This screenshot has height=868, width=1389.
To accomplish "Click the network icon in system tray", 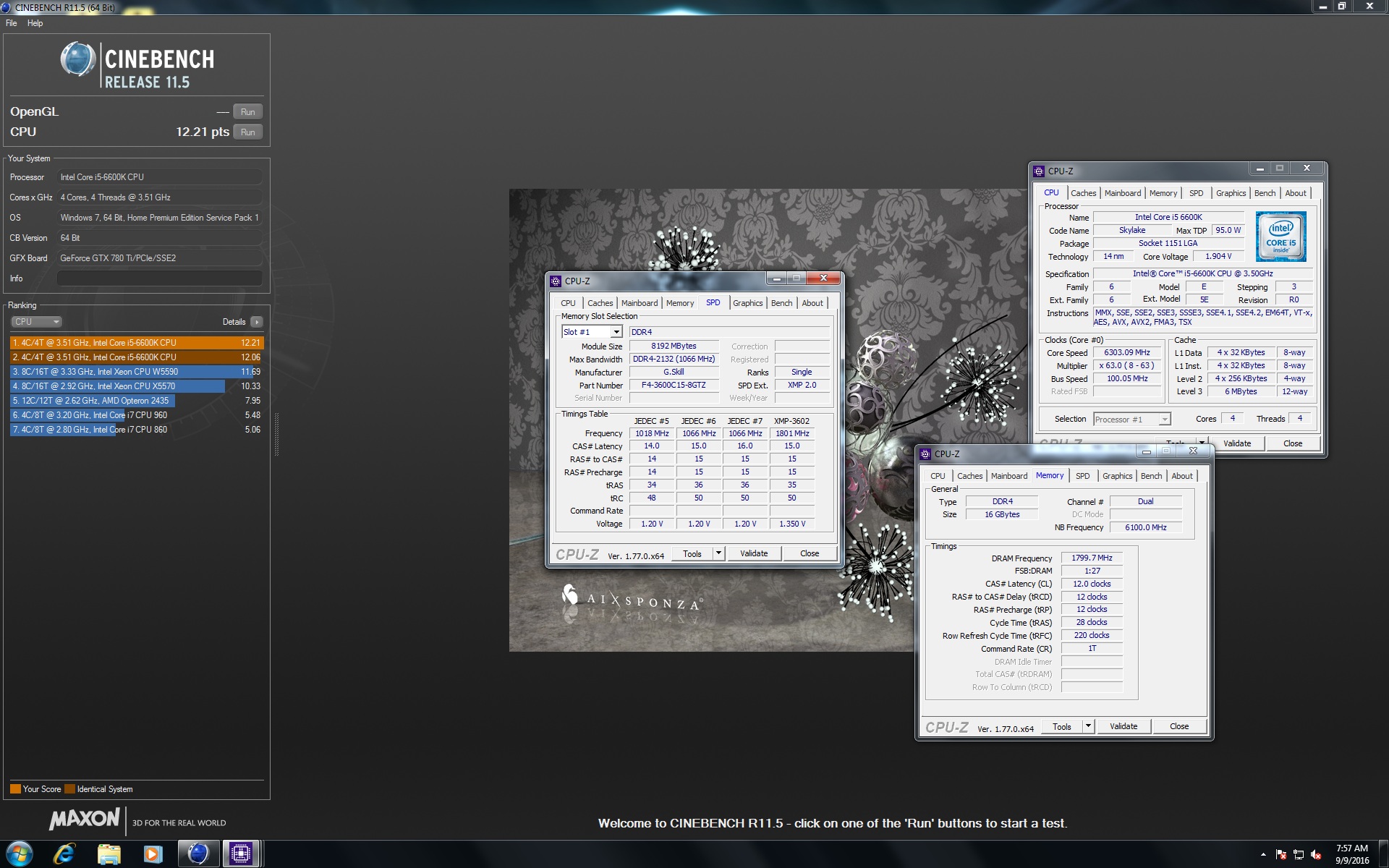I will [x=1299, y=855].
